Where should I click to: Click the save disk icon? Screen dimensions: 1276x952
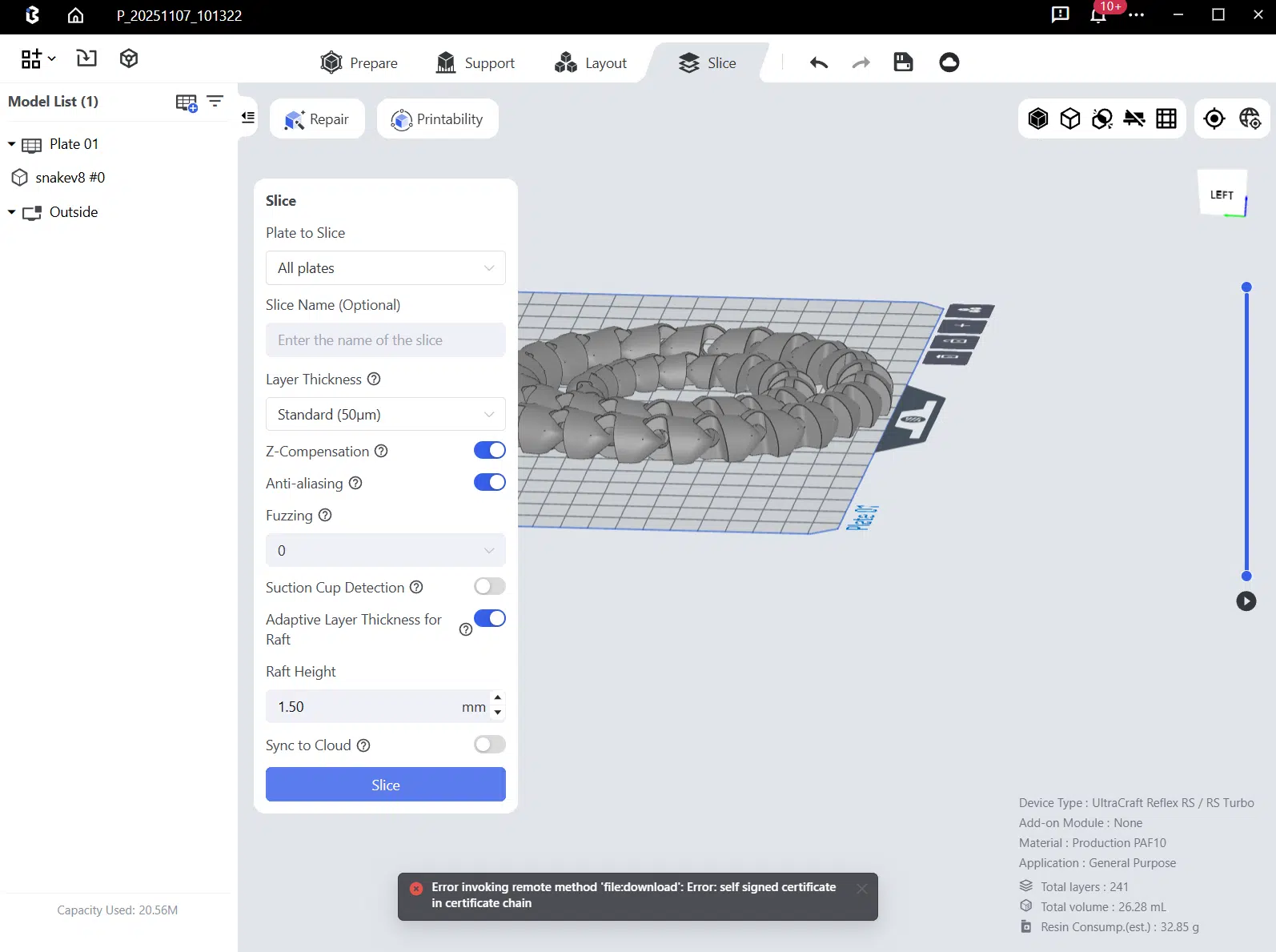pos(903,62)
